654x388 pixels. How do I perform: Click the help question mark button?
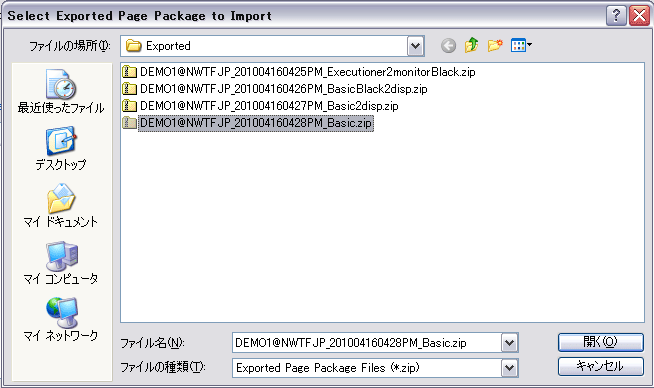point(616,16)
